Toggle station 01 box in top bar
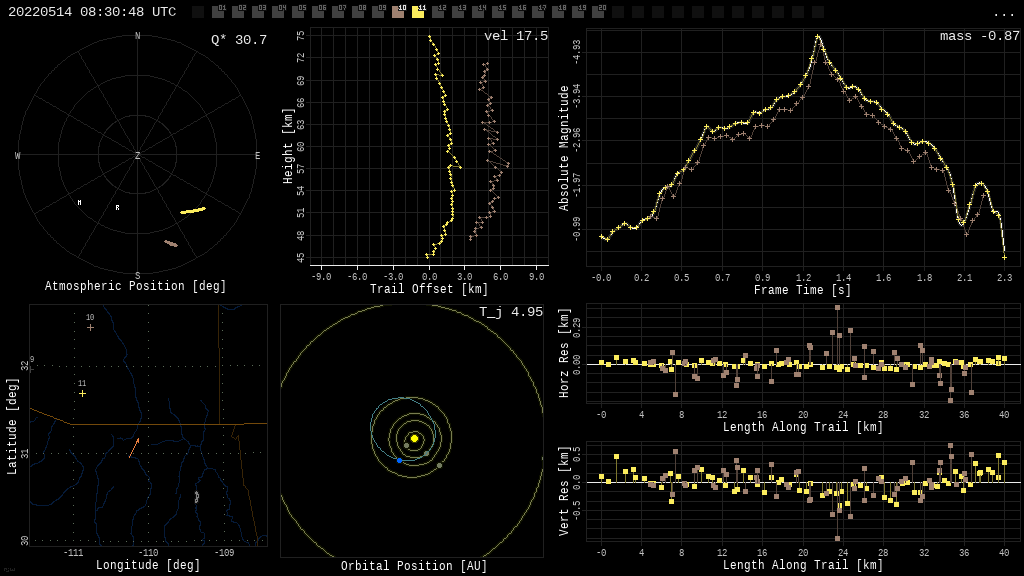The height and width of the screenshot is (576, 1024). [218, 12]
